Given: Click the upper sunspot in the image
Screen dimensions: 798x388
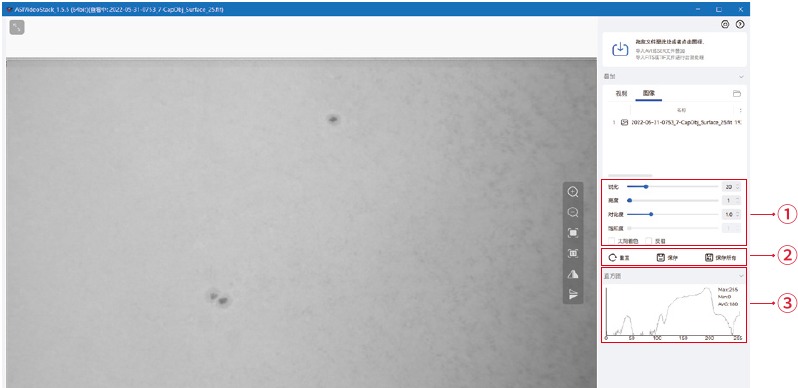Looking at the screenshot, I should pos(333,120).
